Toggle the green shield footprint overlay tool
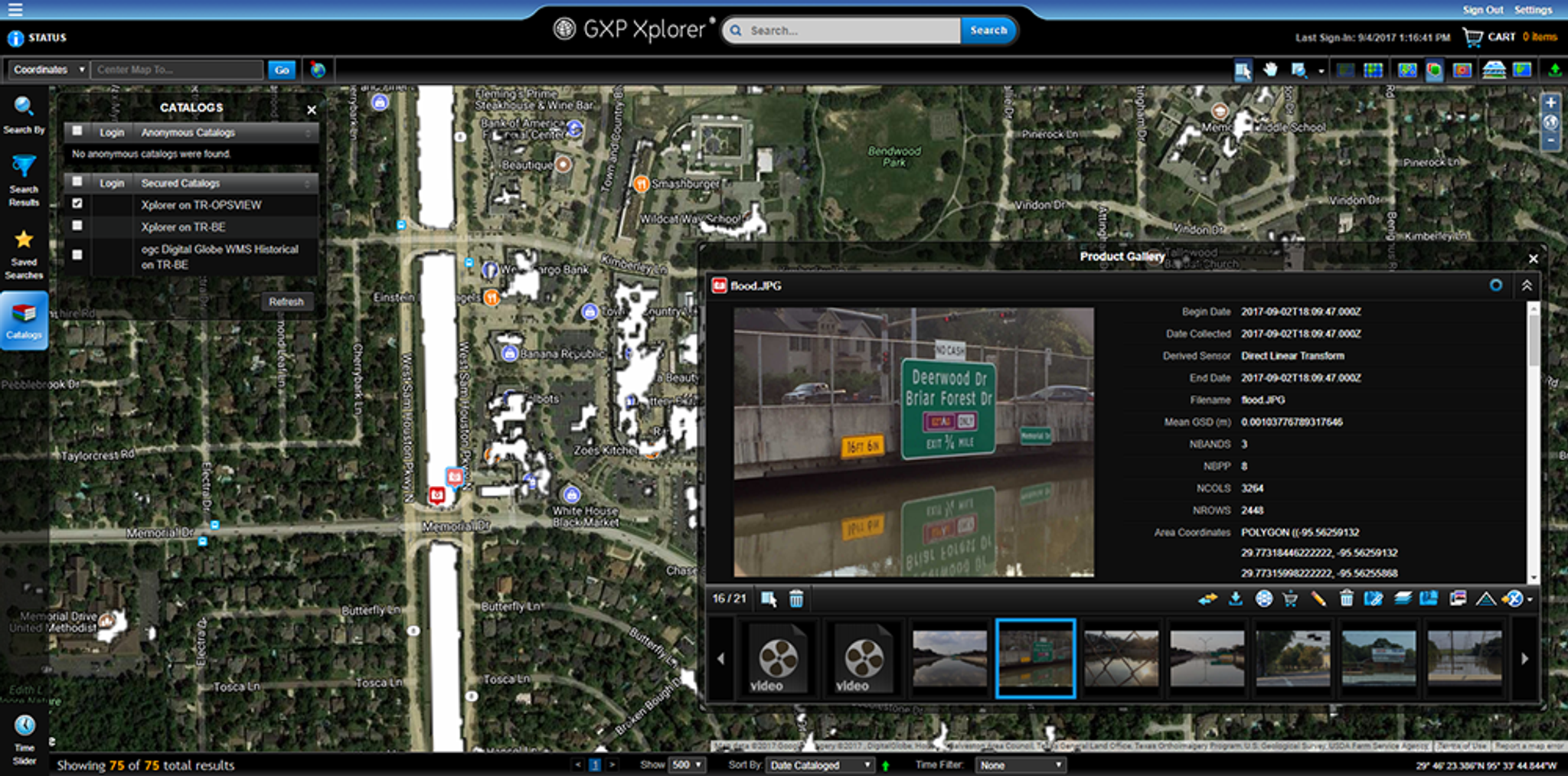Viewport: 1568px width, 776px height. pyautogui.click(x=1434, y=70)
